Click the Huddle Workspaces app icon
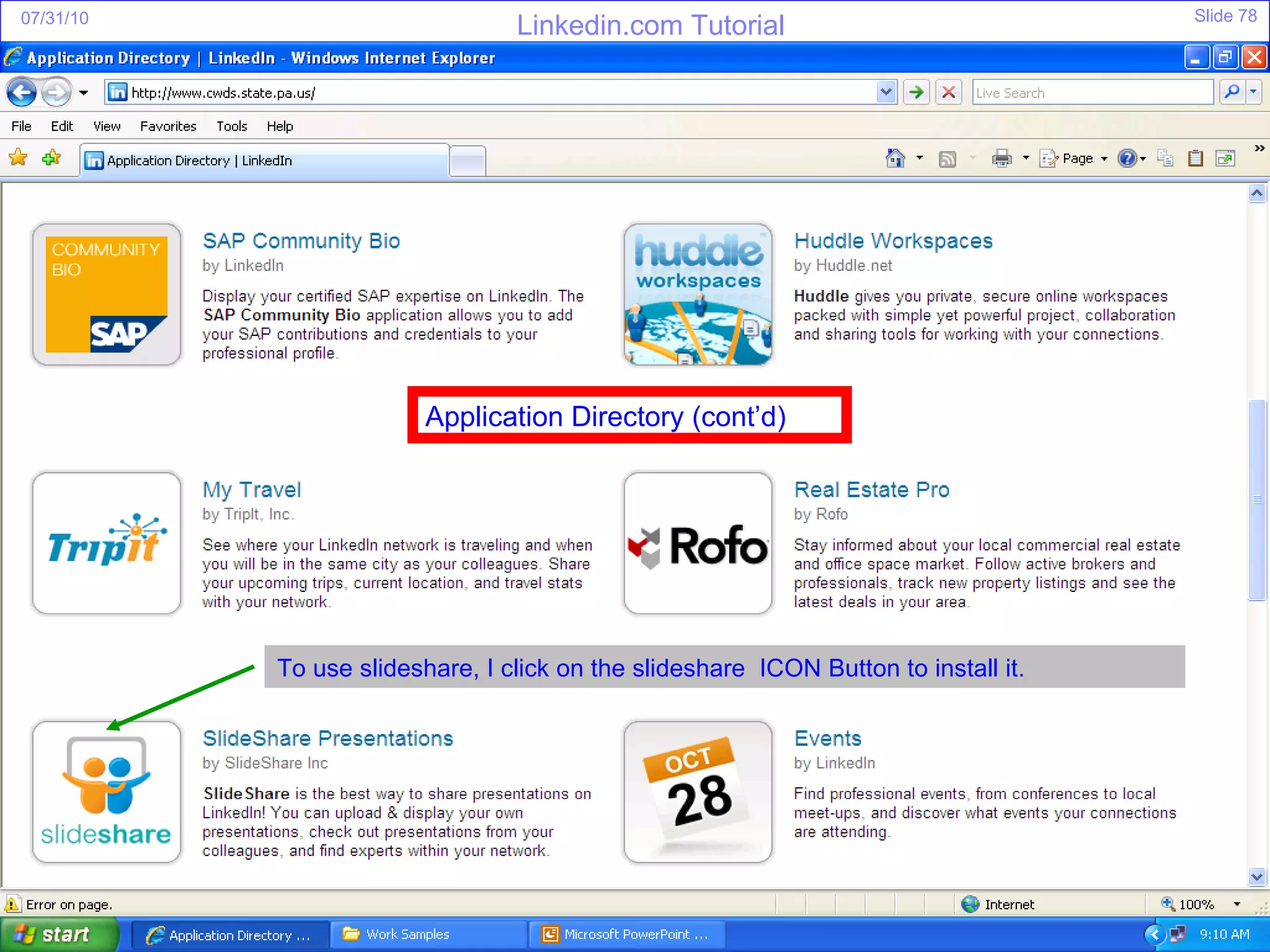The image size is (1270, 952). click(x=698, y=294)
